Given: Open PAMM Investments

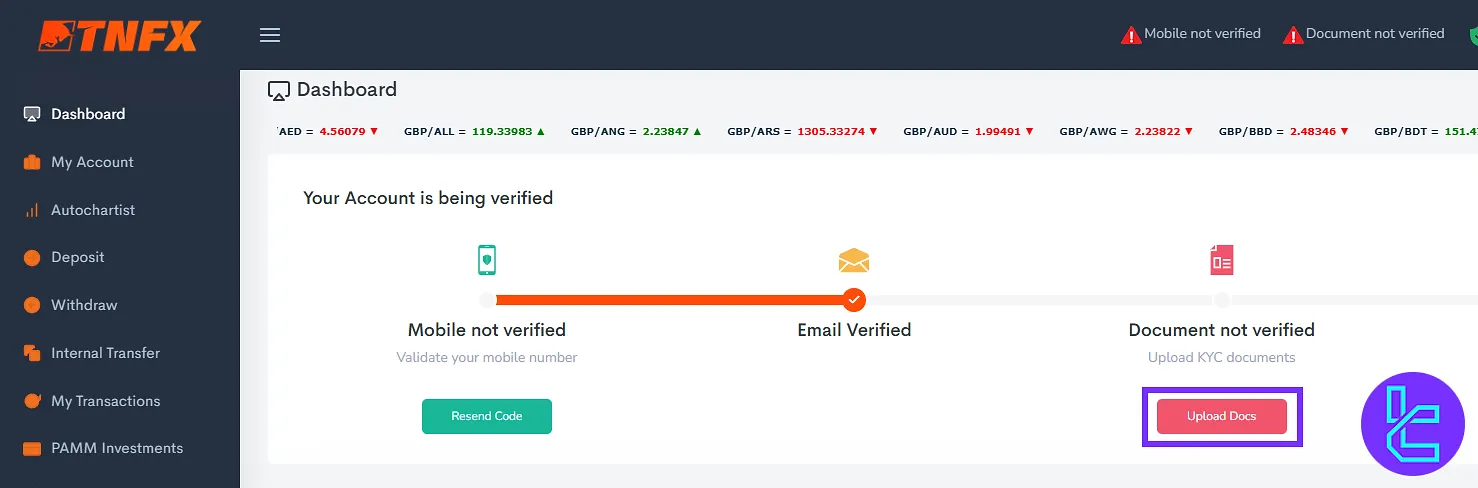Looking at the screenshot, I should click(x=117, y=448).
